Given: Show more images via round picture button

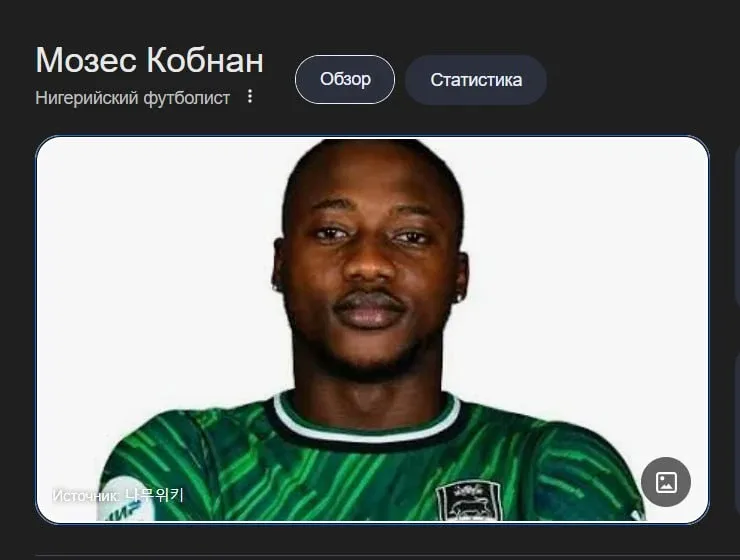Looking at the screenshot, I should coord(666,482).
